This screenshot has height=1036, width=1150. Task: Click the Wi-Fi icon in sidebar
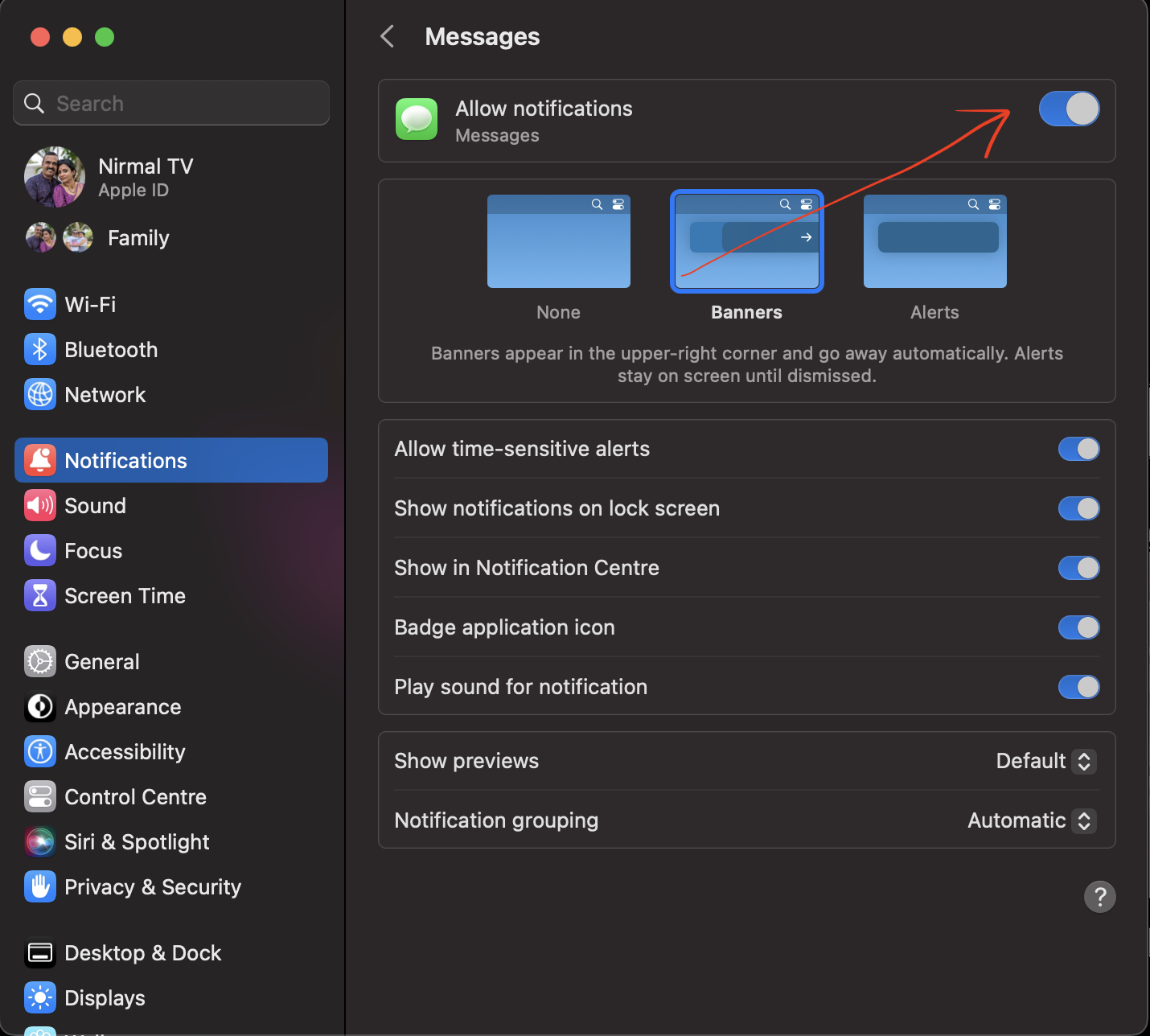tap(40, 304)
